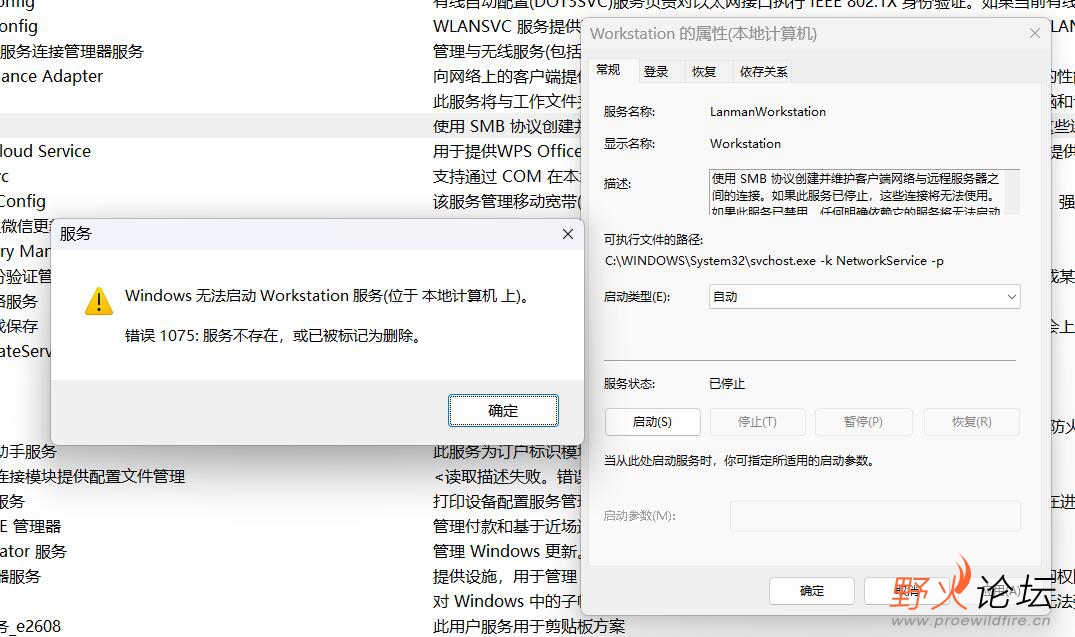
Task: Select the '_e2608' row in services list
Action: coord(31,626)
